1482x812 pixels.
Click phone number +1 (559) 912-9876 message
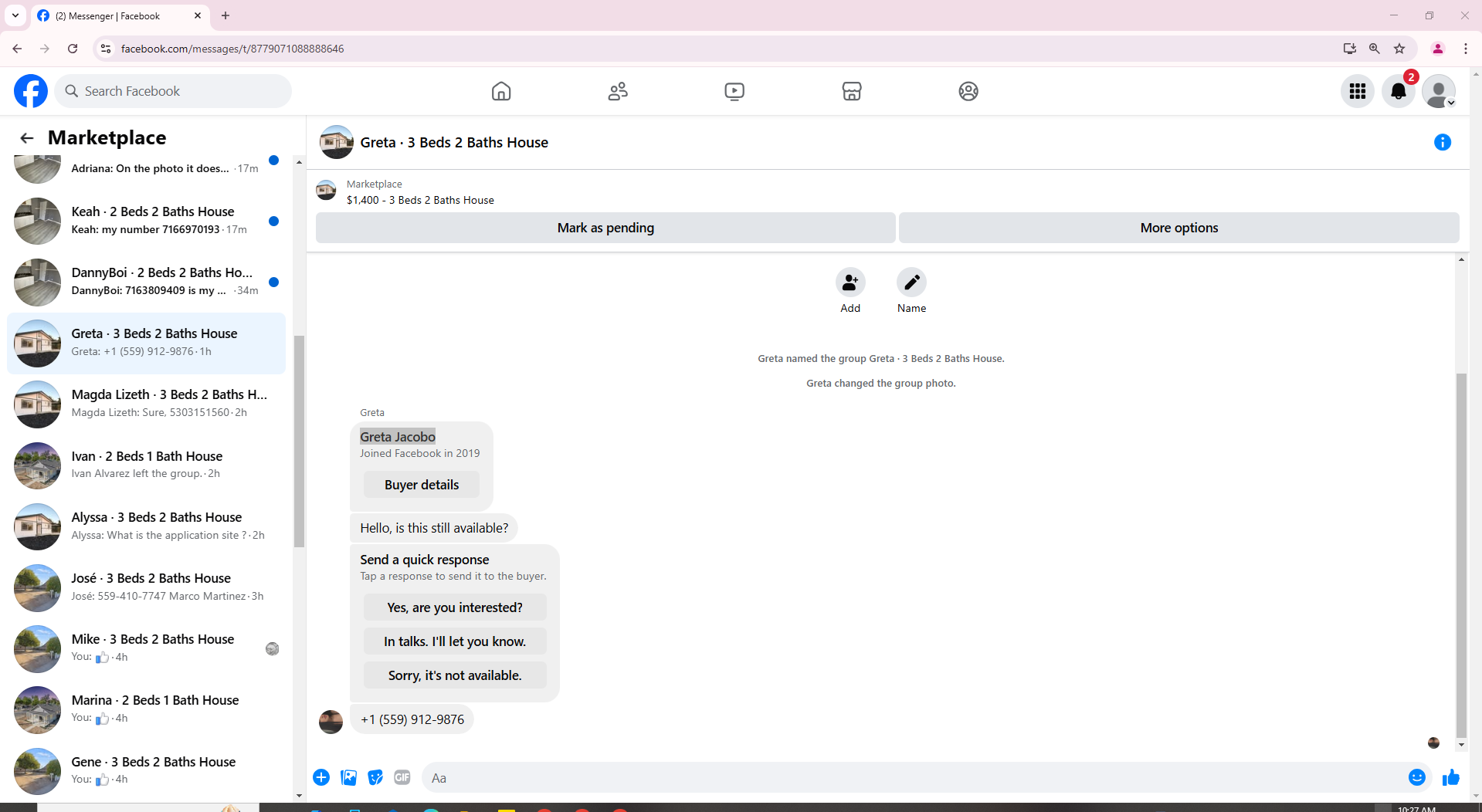click(412, 719)
